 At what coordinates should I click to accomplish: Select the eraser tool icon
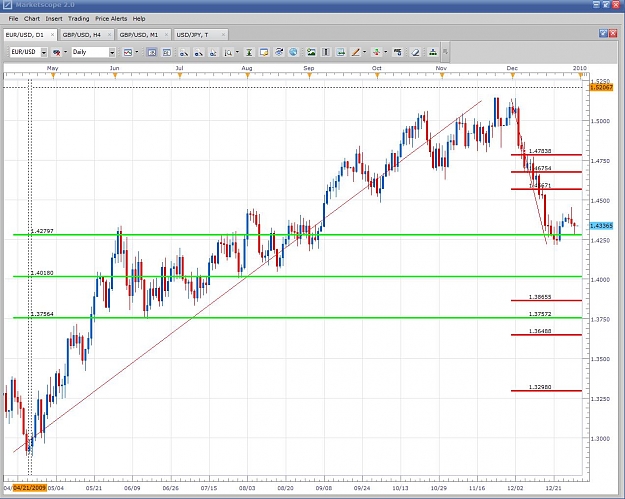tap(415, 52)
